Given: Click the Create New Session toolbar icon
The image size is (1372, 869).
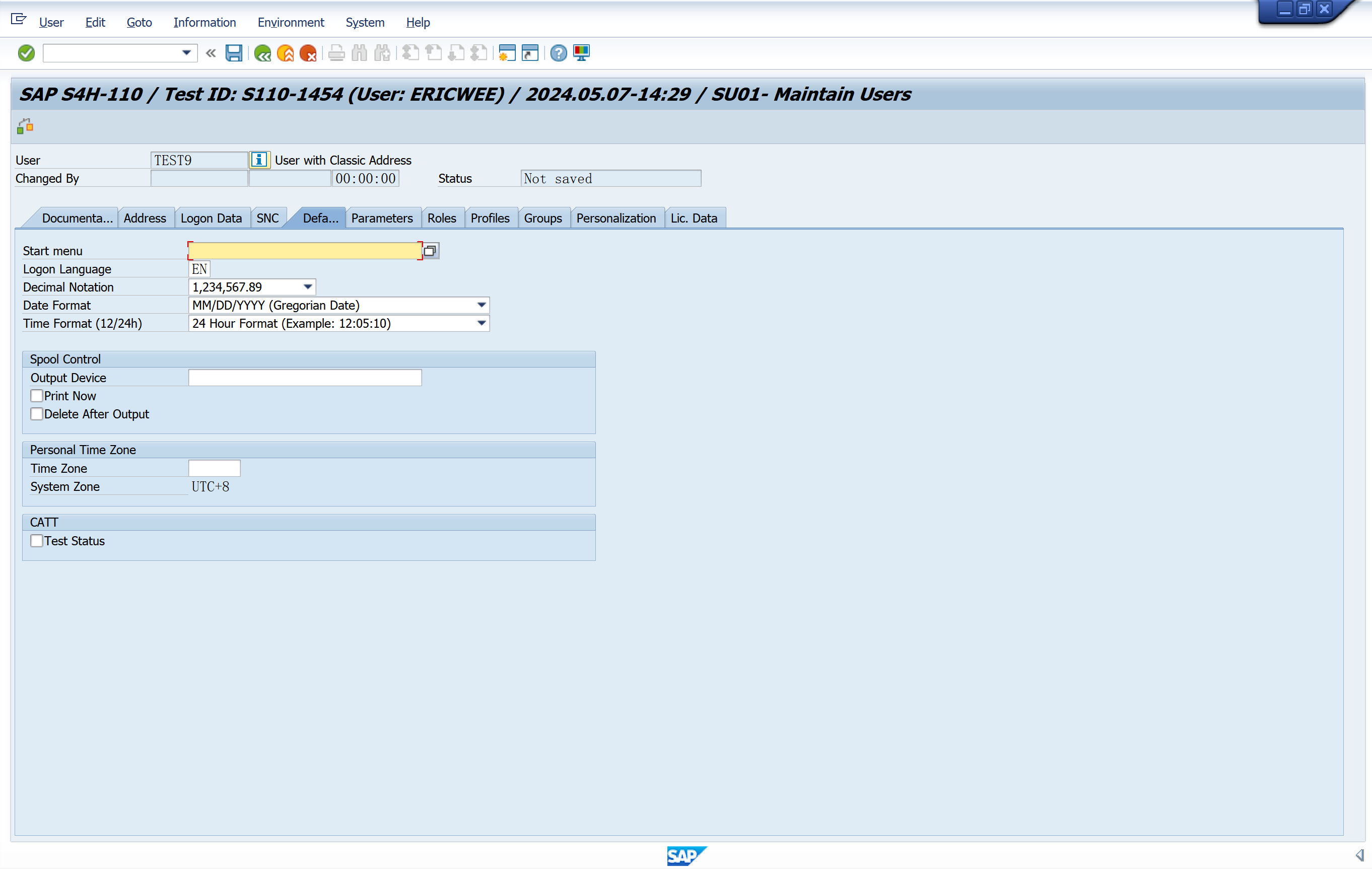Looking at the screenshot, I should 507,53.
